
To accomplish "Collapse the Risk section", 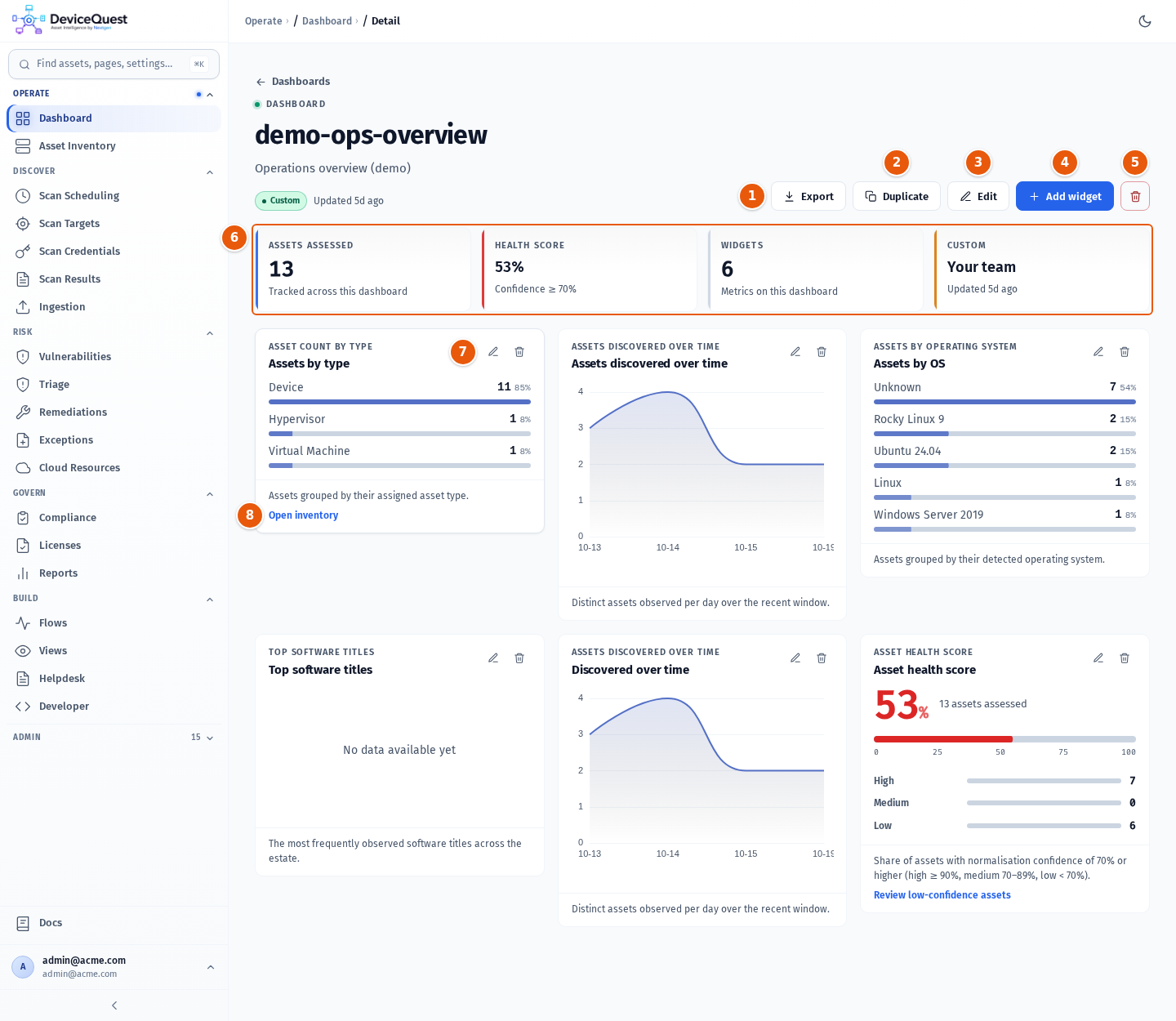I will (x=210, y=333).
